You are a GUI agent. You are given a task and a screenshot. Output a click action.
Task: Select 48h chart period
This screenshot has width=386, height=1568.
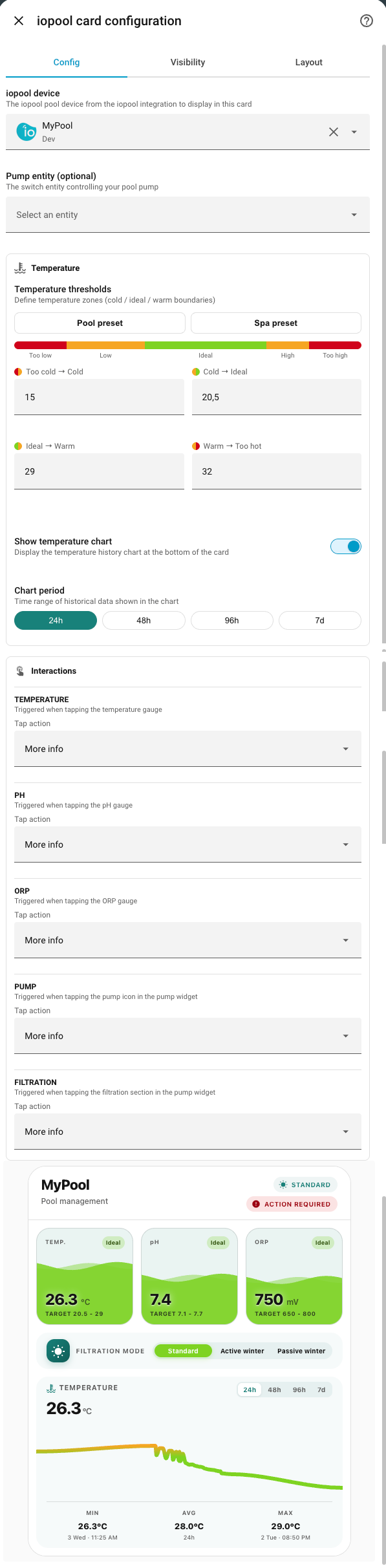[144, 620]
